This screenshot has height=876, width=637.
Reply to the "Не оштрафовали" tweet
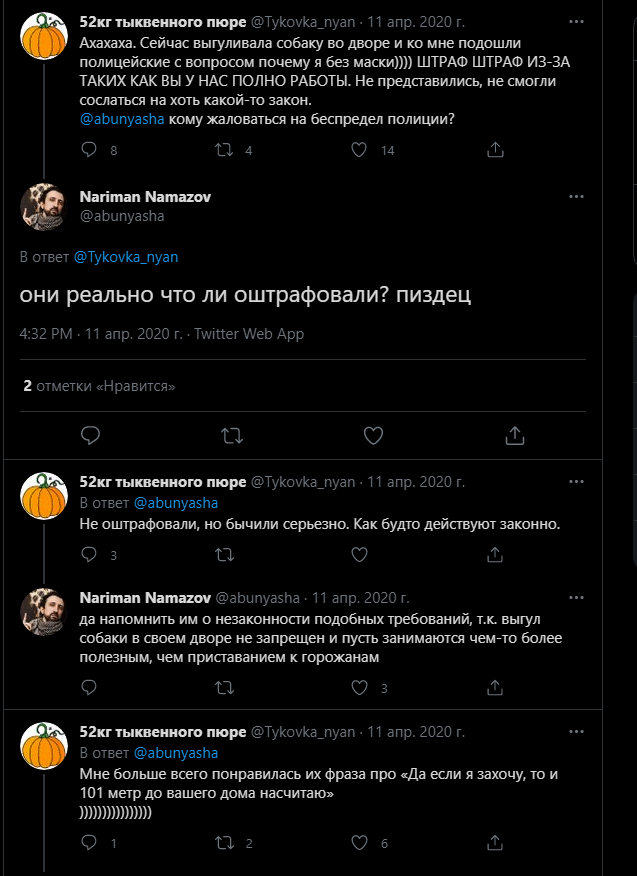pyautogui.click(x=89, y=554)
